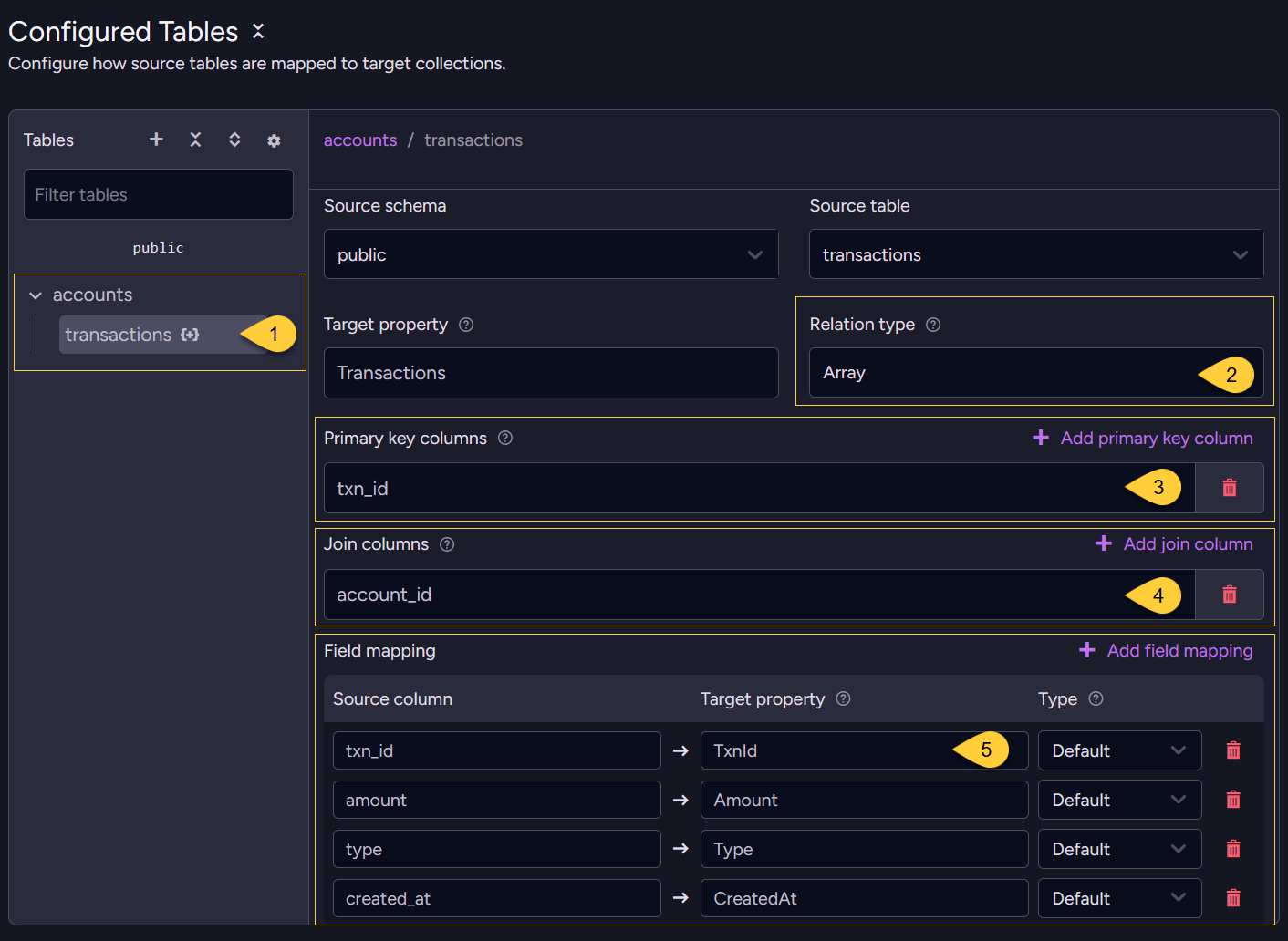Viewport: 1288px width, 941px height.
Task: Edit the txn_id primary key field
Action: pyautogui.click(x=759, y=488)
